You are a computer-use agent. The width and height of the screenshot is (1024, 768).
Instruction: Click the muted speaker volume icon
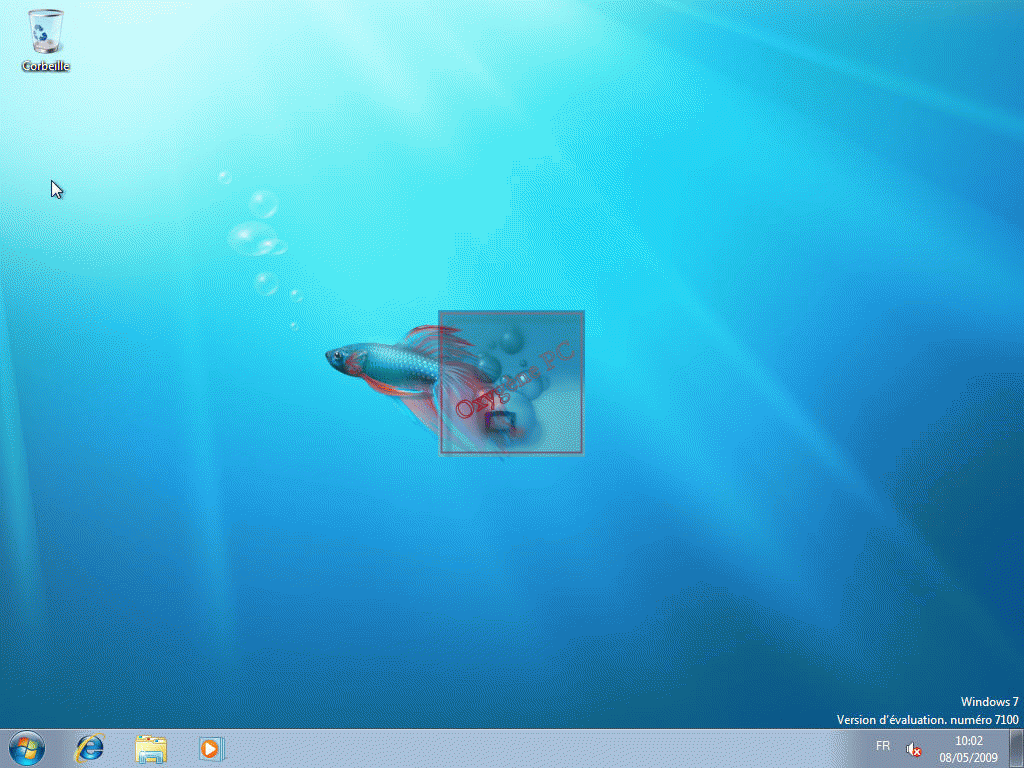coord(913,749)
